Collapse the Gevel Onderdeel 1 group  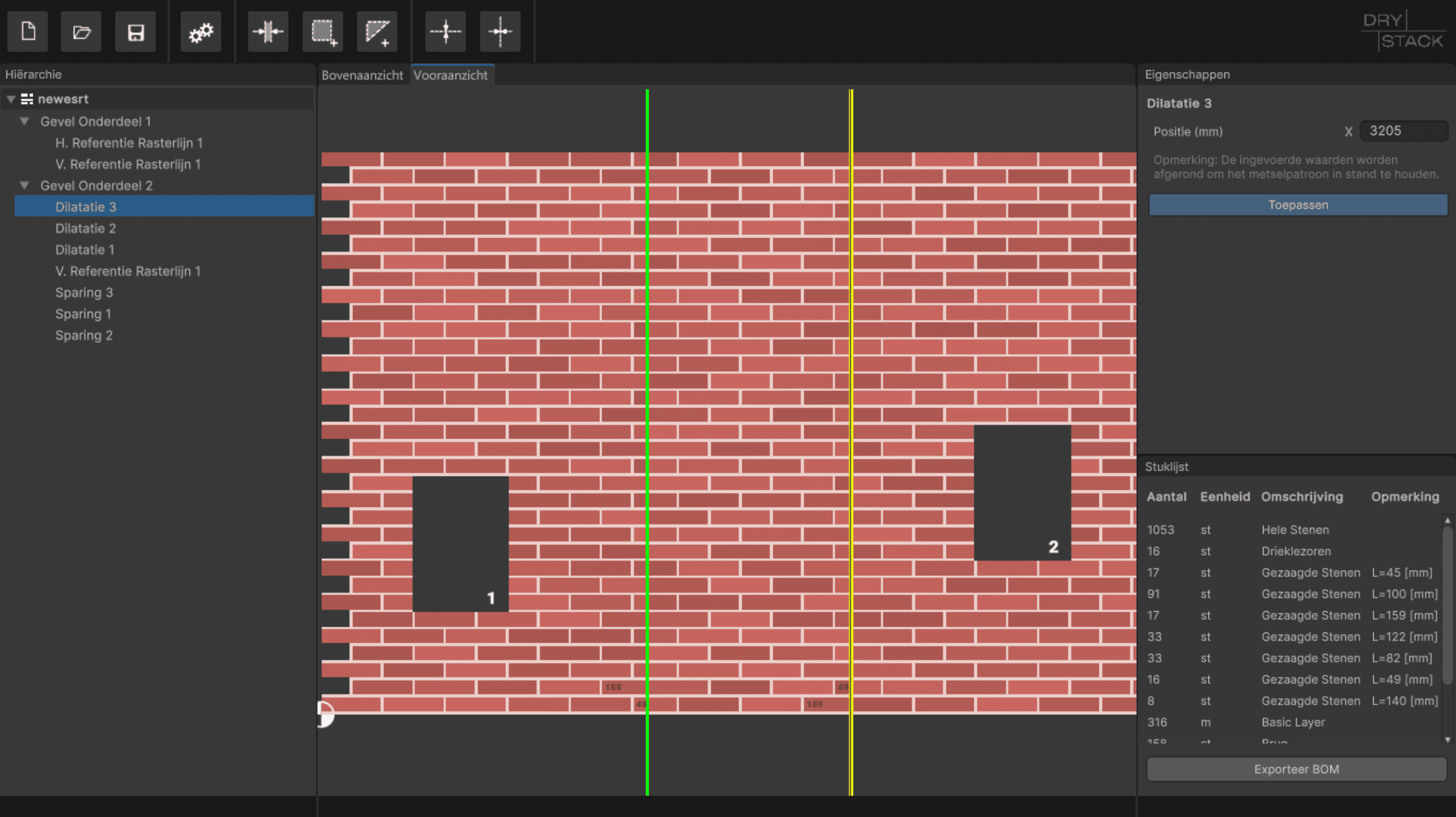[x=24, y=121]
